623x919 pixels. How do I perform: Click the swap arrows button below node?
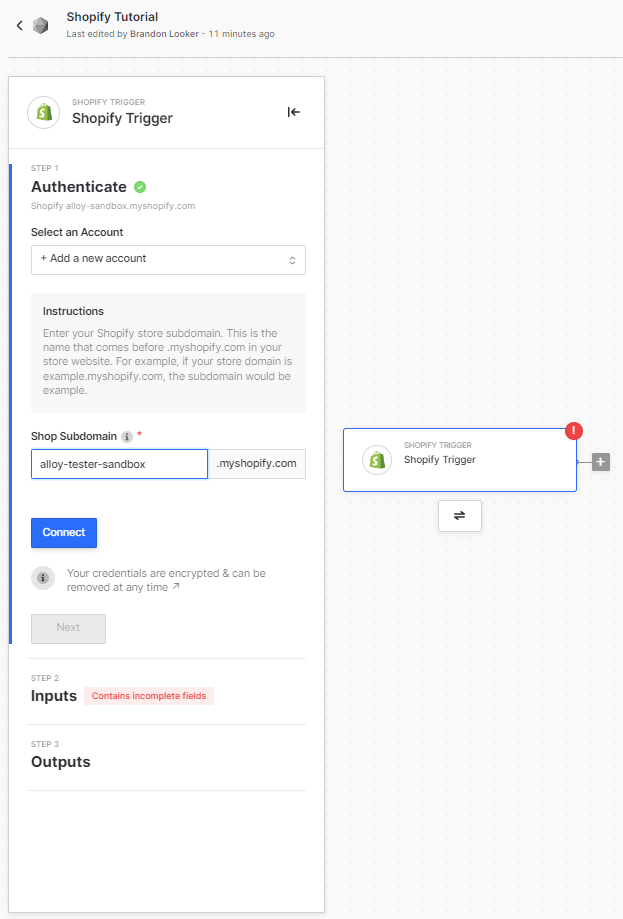point(459,515)
